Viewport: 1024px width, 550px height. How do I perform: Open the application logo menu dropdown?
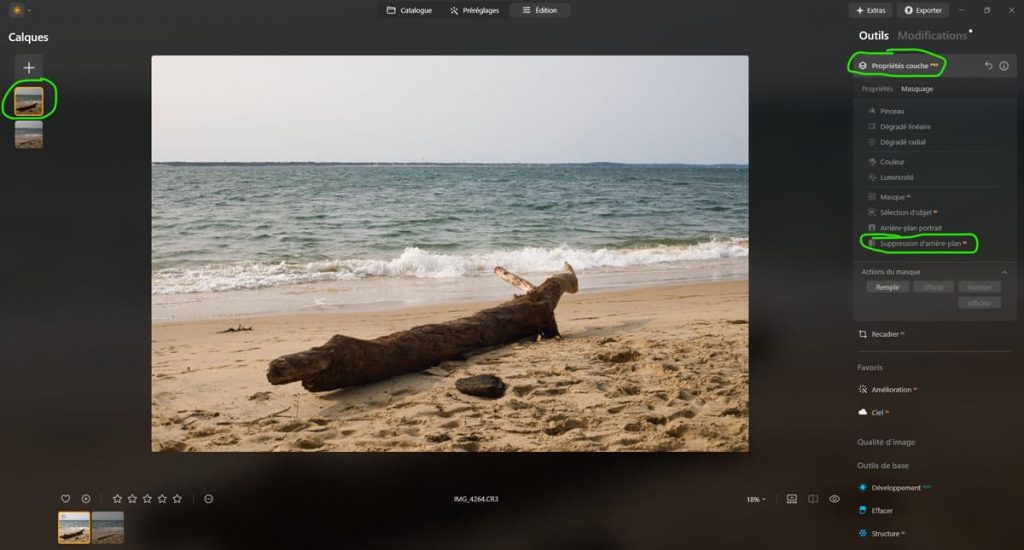coord(19,10)
